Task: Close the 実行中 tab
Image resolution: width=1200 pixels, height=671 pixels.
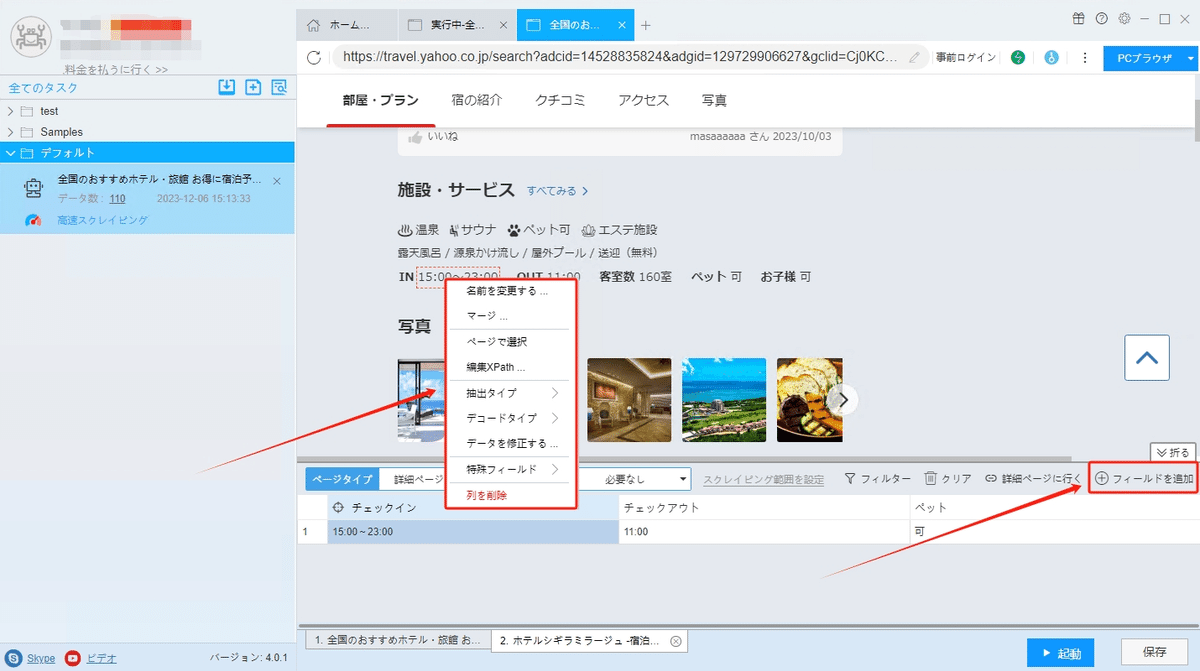Action: point(502,25)
